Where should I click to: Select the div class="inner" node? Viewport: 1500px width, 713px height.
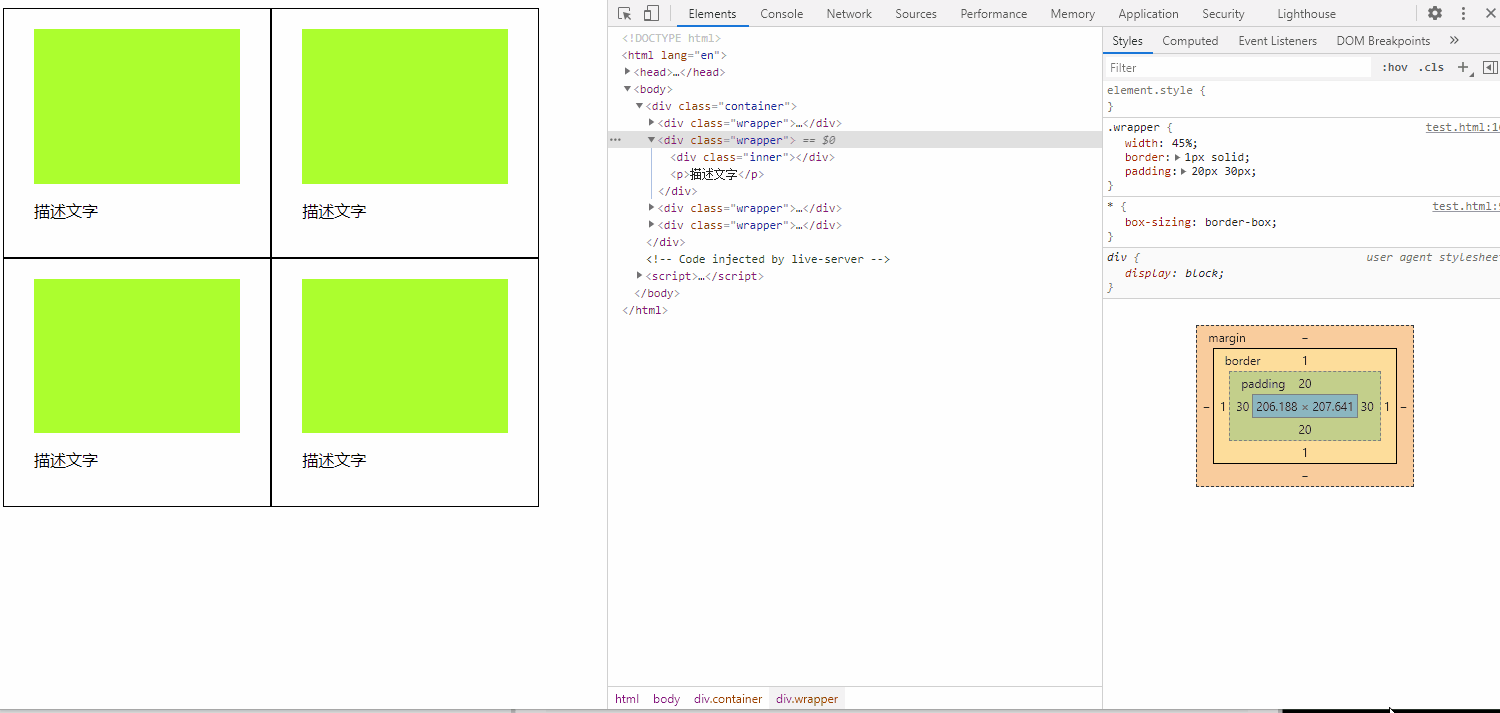click(753, 157)
